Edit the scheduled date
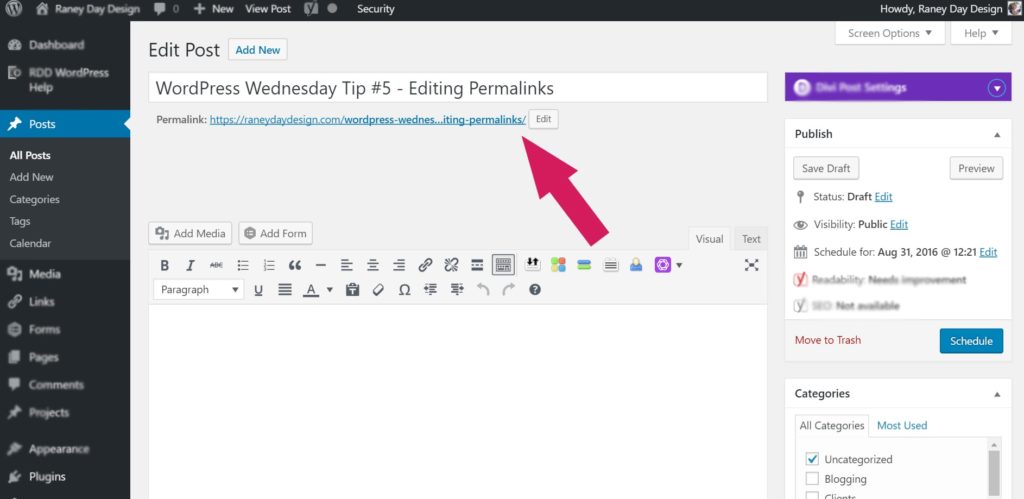The width and height of the screenshot is (1024, 499). [x=988, y=252]
